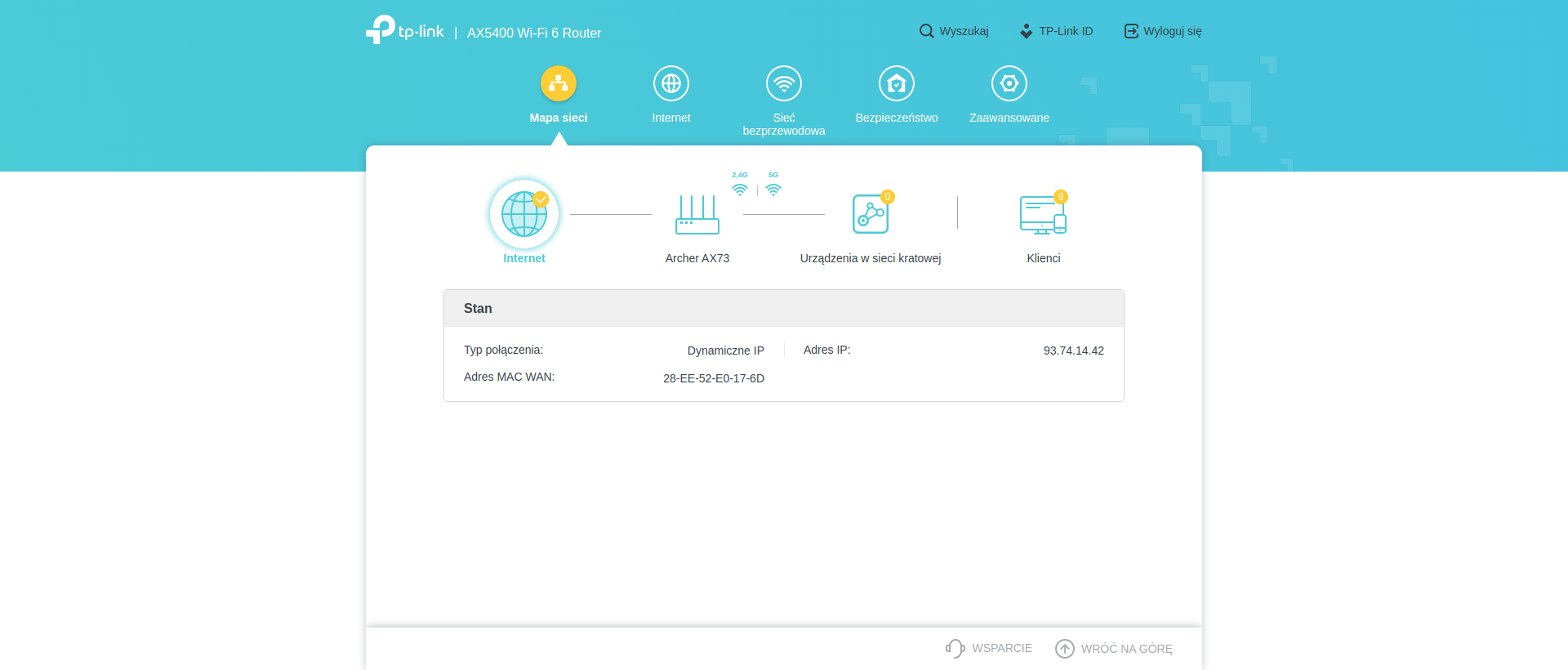Image resolution: width=1568 pixels, height=670 pixels.
Task: Log out with Wyloguj się
Action: [1163, 31]
